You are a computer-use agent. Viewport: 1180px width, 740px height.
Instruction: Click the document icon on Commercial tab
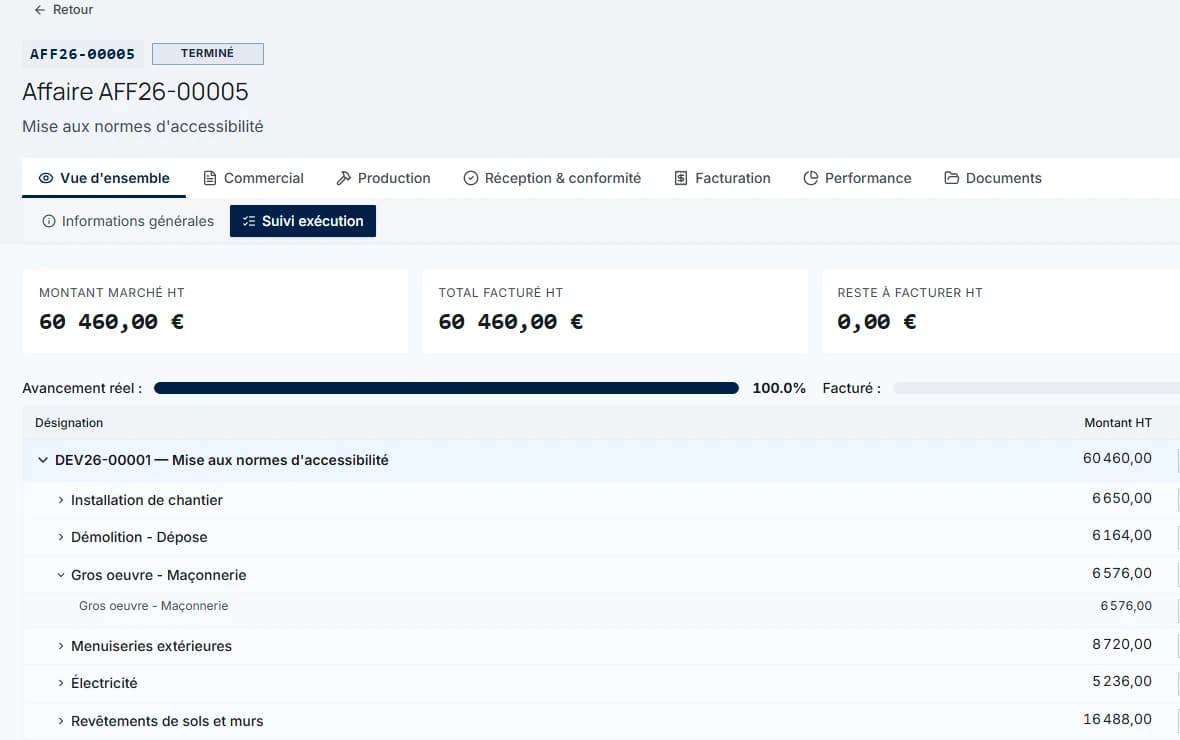(210, 178)
